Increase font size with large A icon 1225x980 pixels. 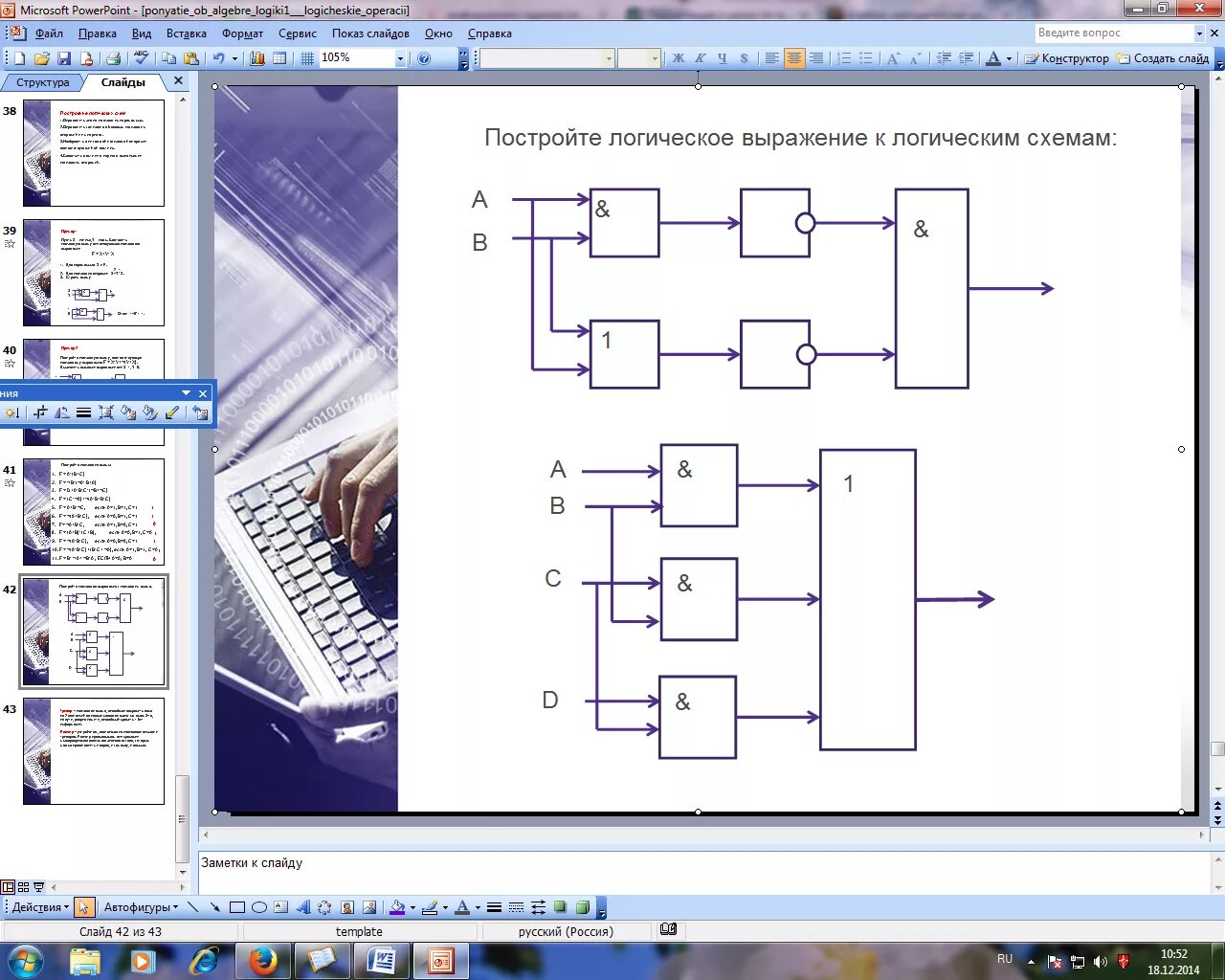pyautogui.click(x=893, y=58)
